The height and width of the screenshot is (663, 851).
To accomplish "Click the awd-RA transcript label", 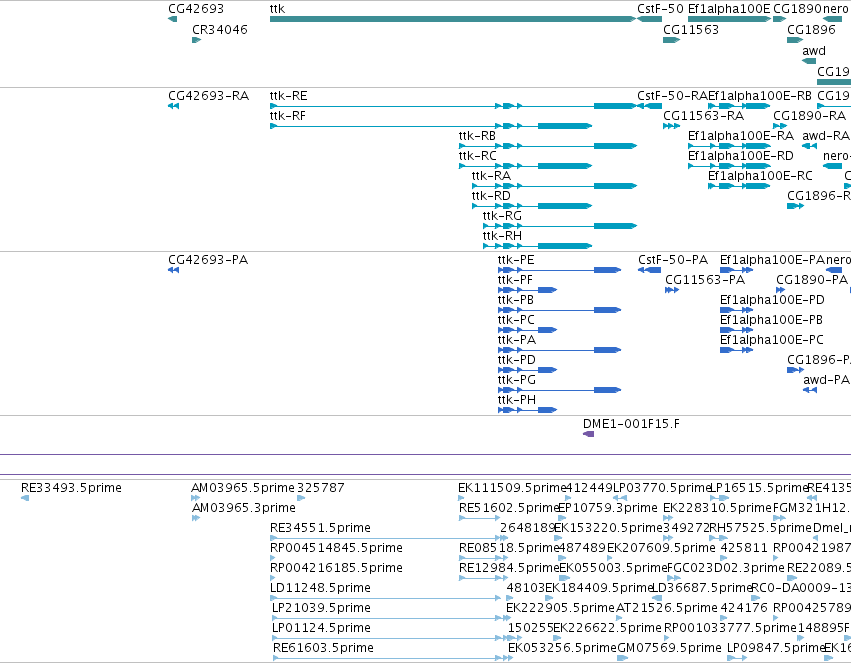I will [825, 136].
